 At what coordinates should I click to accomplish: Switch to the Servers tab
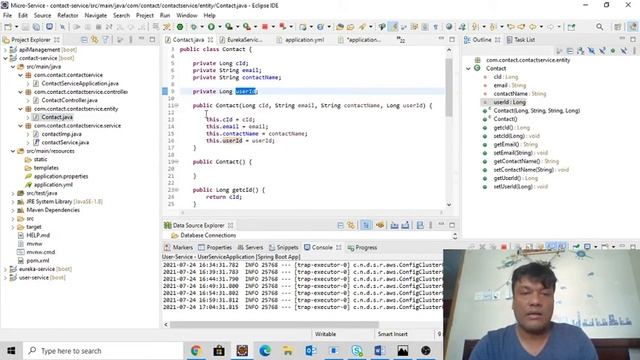click(x=250, y=247)
